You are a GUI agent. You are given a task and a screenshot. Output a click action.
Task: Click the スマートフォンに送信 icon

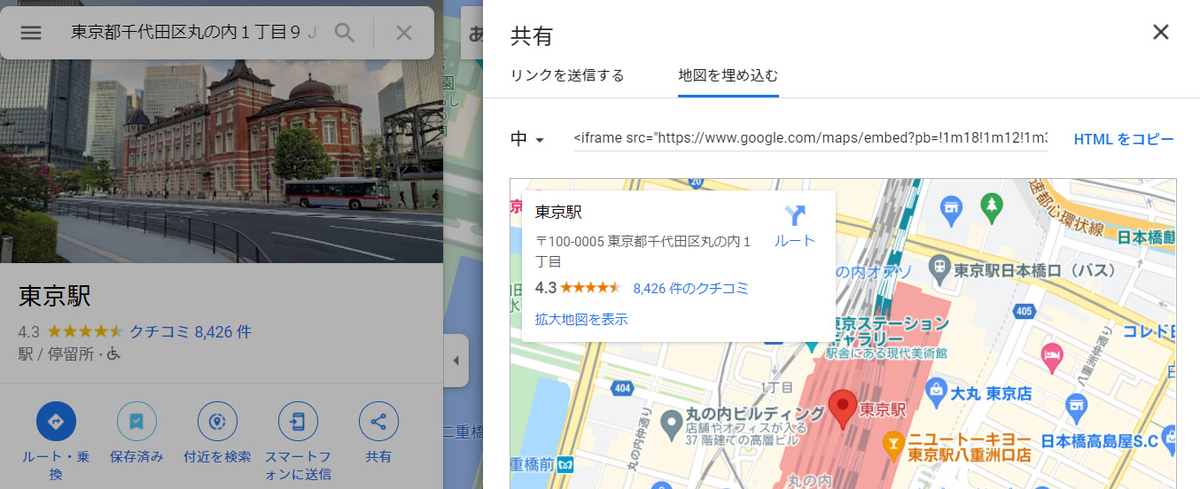(297, 422)
